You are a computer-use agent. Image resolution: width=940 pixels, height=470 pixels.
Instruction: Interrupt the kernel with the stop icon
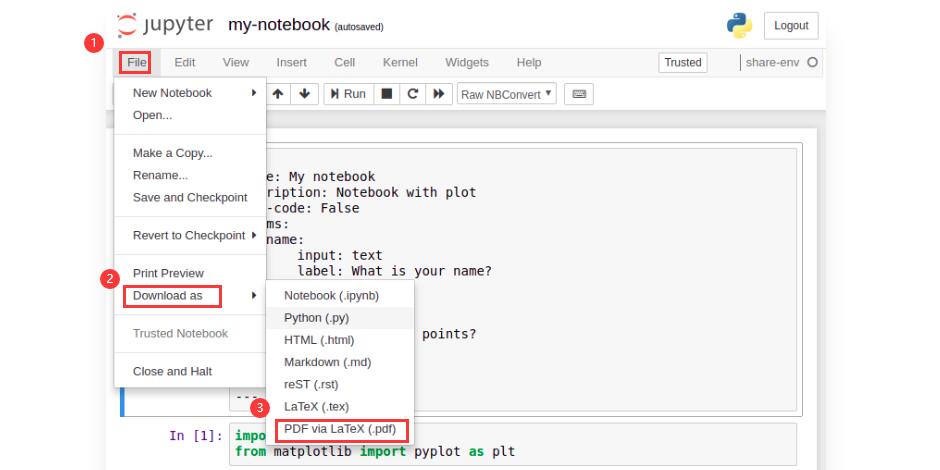pos(387,94)
